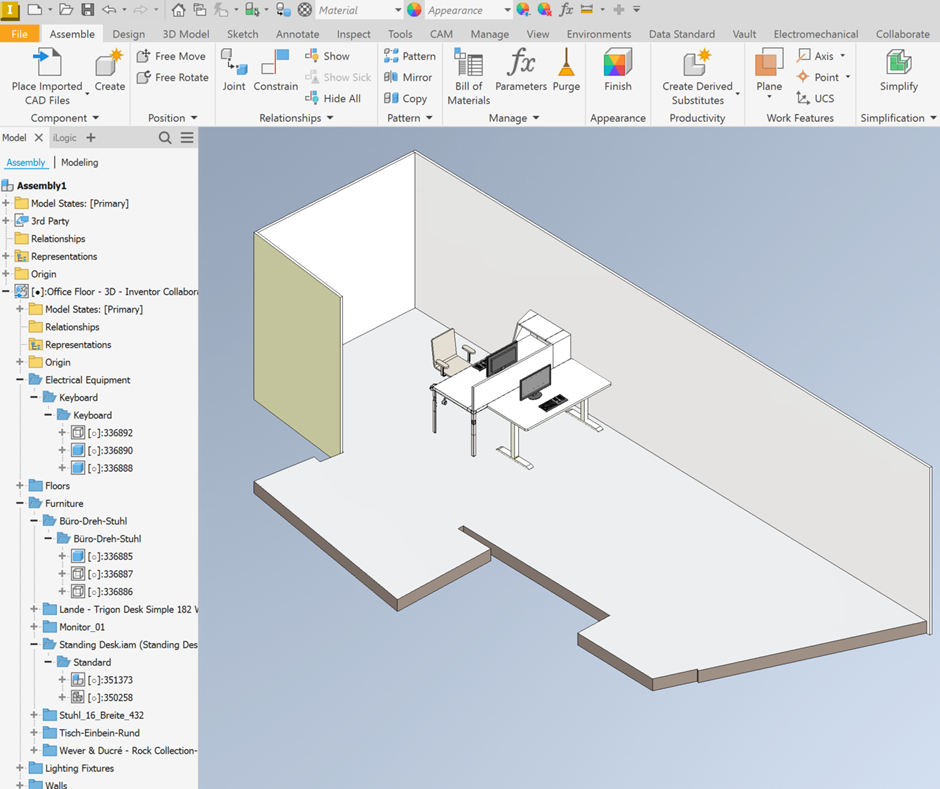Select component 336892 under Keyboard
Screen dimensions: 940x789
pos(109,433)
